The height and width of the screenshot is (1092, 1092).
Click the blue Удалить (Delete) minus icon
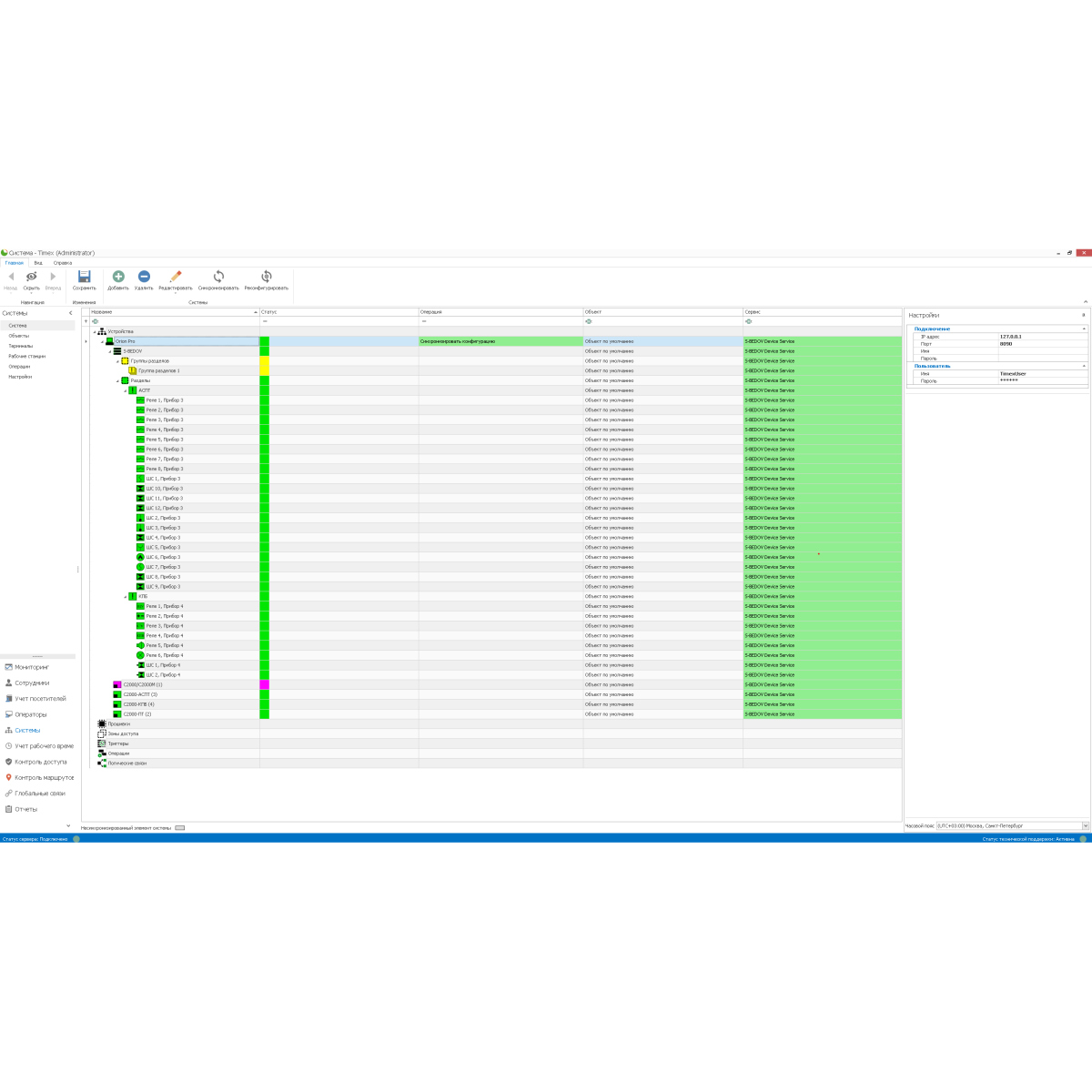[x=144, y=277]
